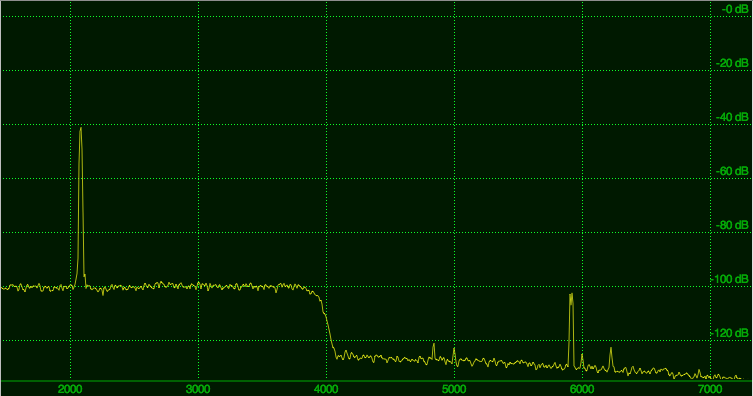Select the -60 dB scale label
Screen dimensions: 753x396
(x=732, y=171)
